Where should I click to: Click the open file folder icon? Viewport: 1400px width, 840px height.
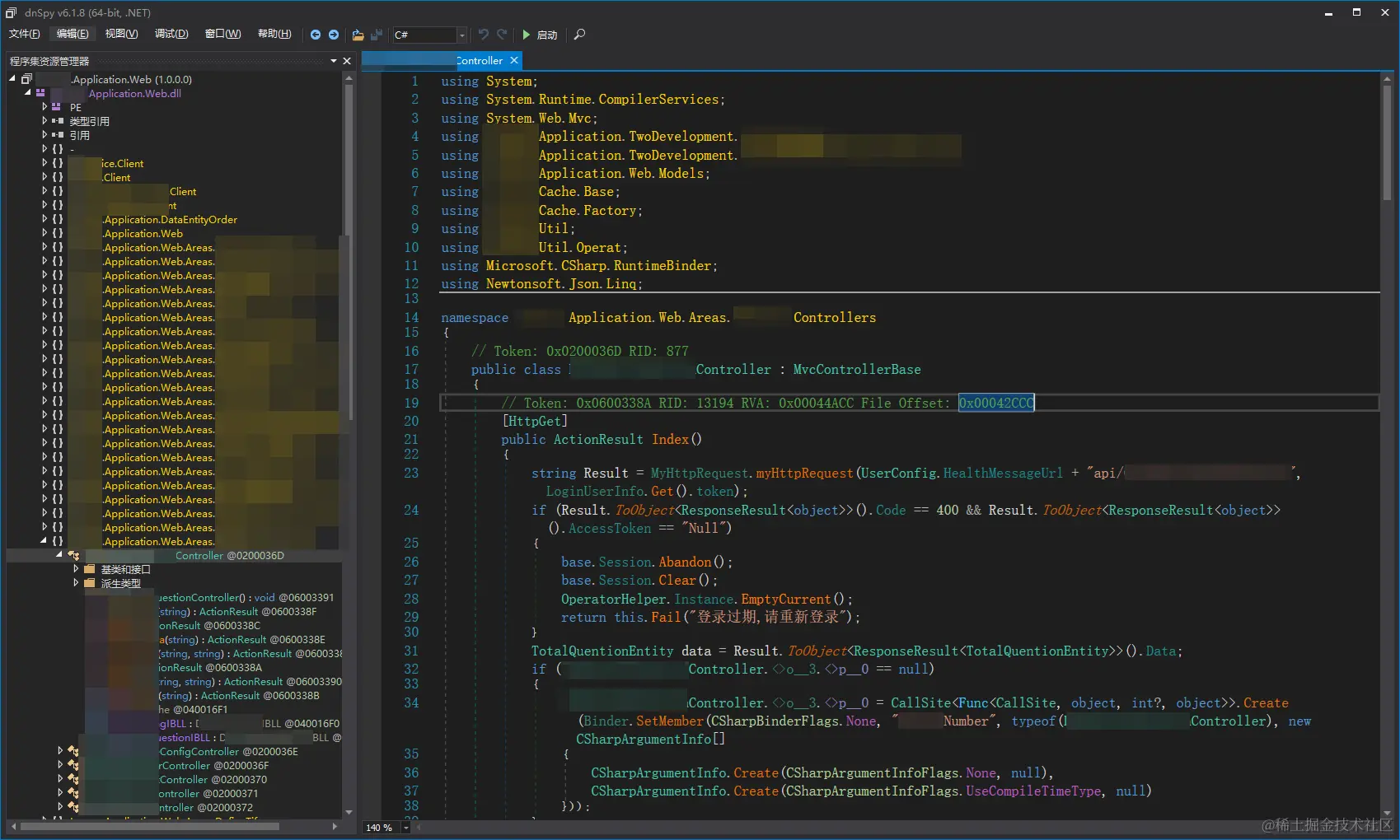(x=358, y=35)
